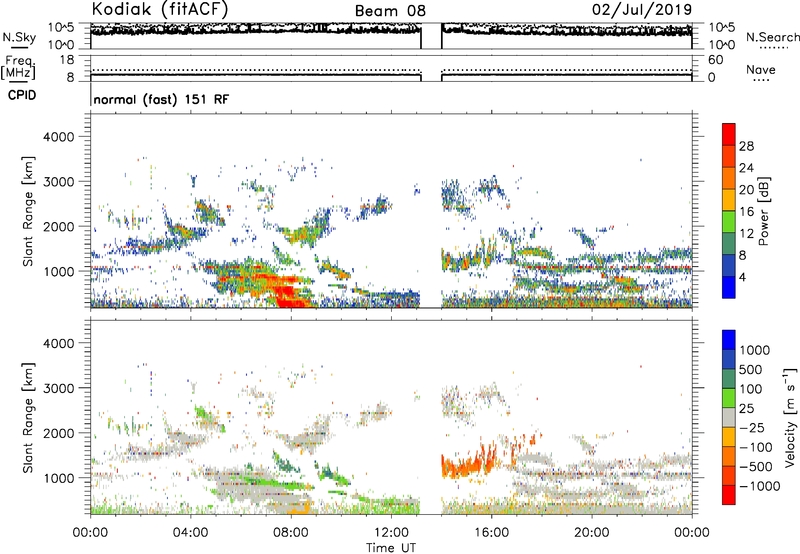Click the "24" label on the power colorbar
Screen dimensions: 800x554
(x=746, y=168)
